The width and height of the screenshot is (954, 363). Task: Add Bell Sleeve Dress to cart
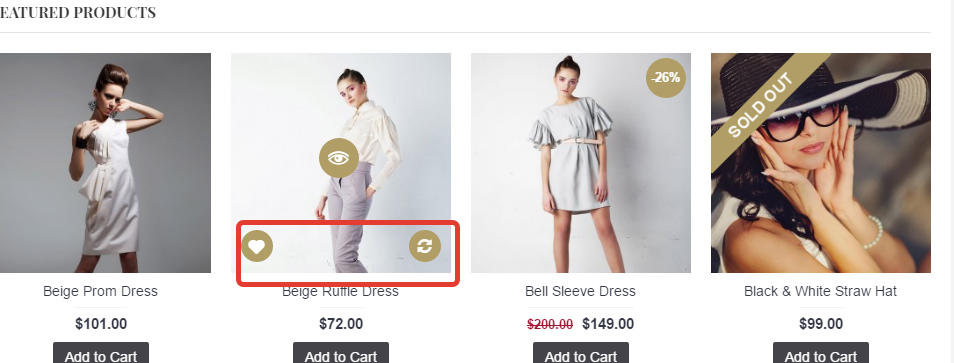pyautogui.click(x=580, y=353)
